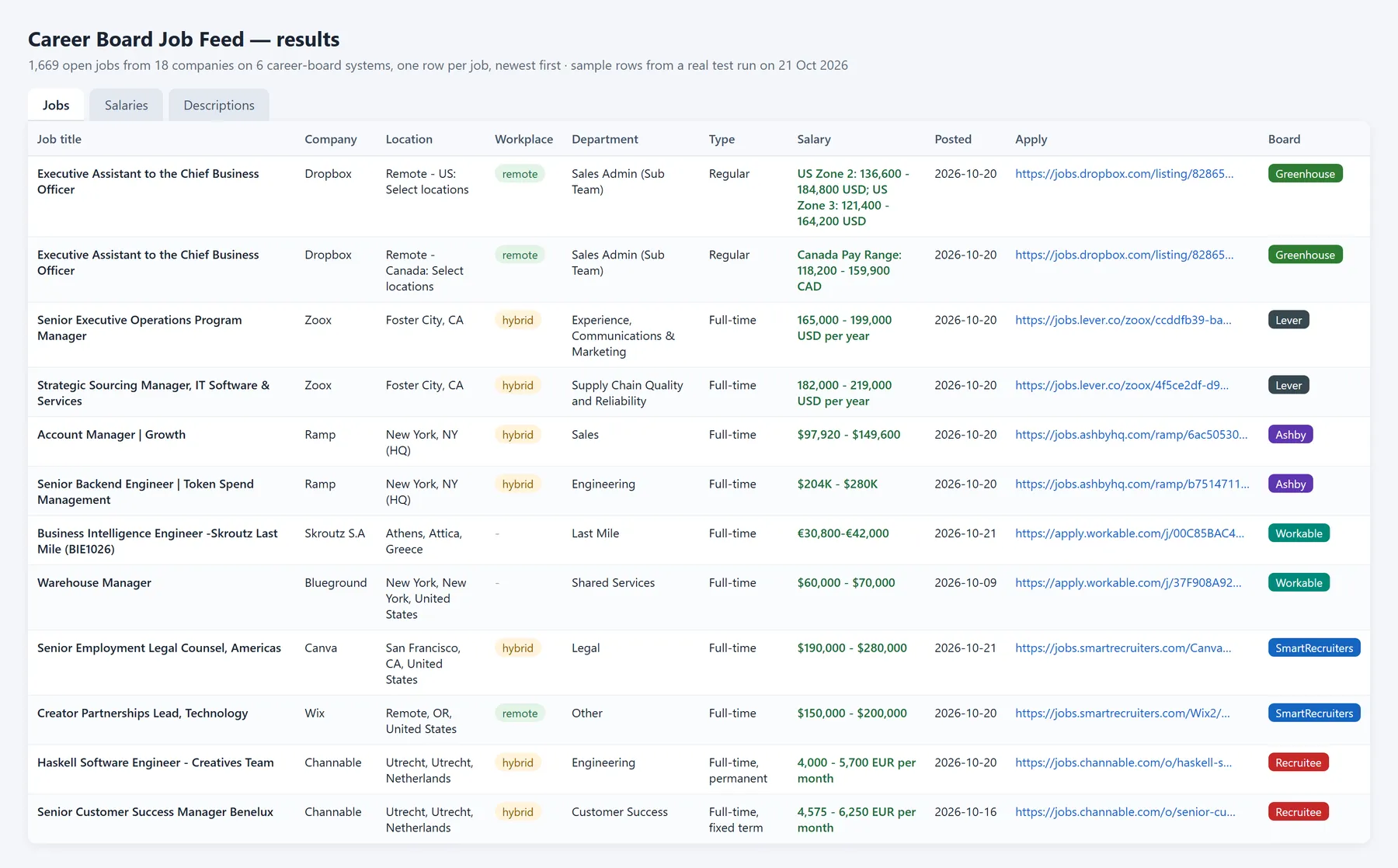1398x868 pixels.
Task: Follow the Zoox Strategic Sourcing Manager link
Action: click(x=1122, y=385)
